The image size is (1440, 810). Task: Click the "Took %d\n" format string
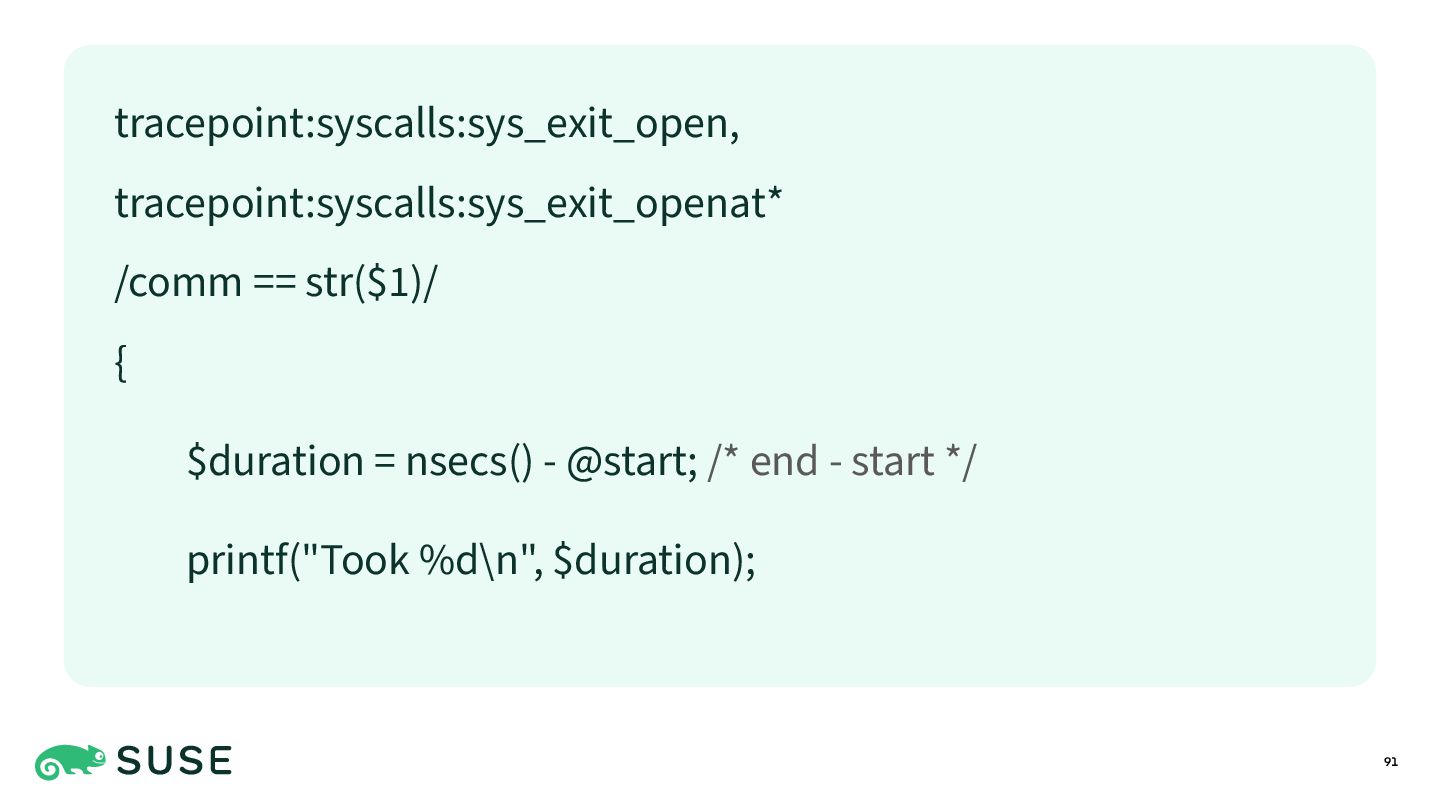pyautogui.click(x=422, y=559)
